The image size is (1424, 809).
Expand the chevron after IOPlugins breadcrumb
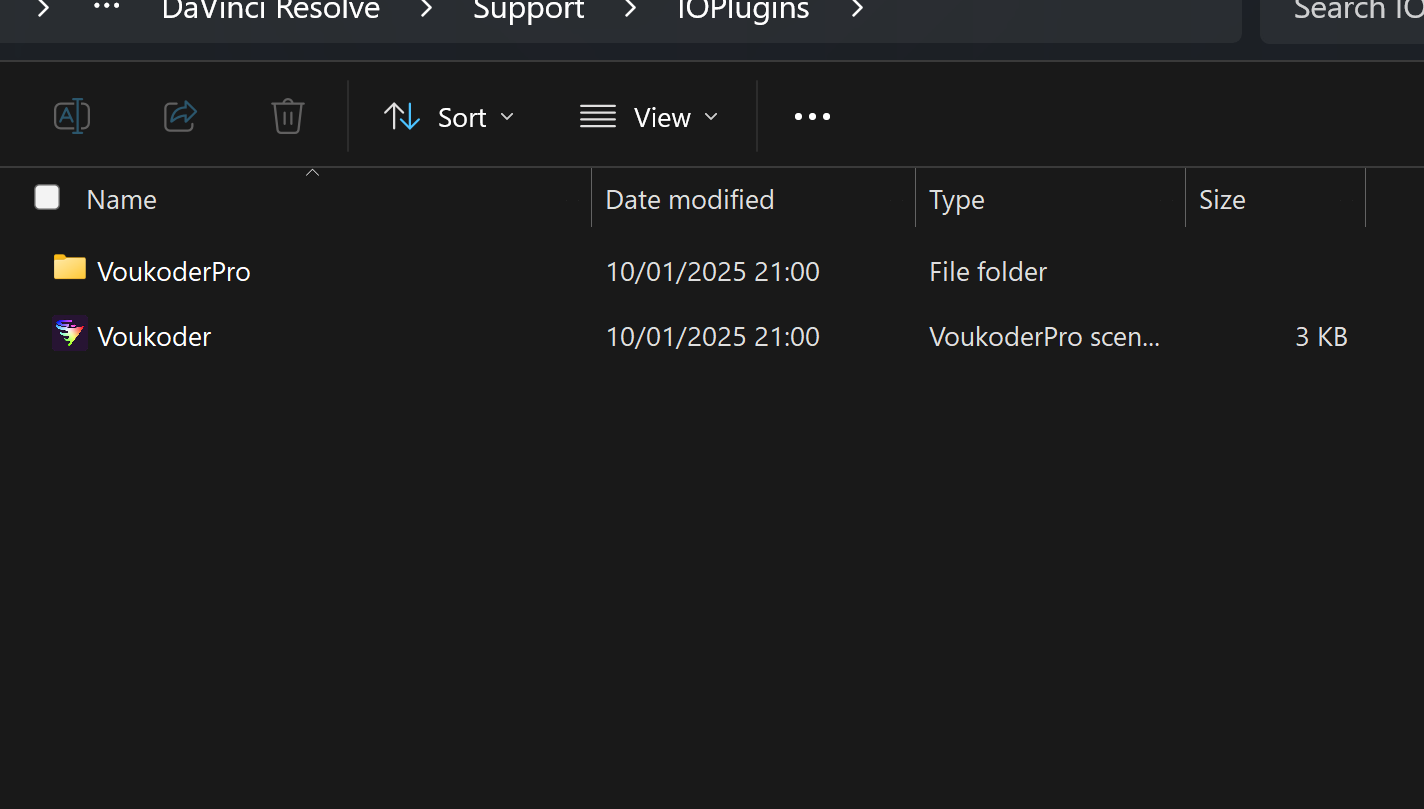pyautogui.click(x=857, y=10)
